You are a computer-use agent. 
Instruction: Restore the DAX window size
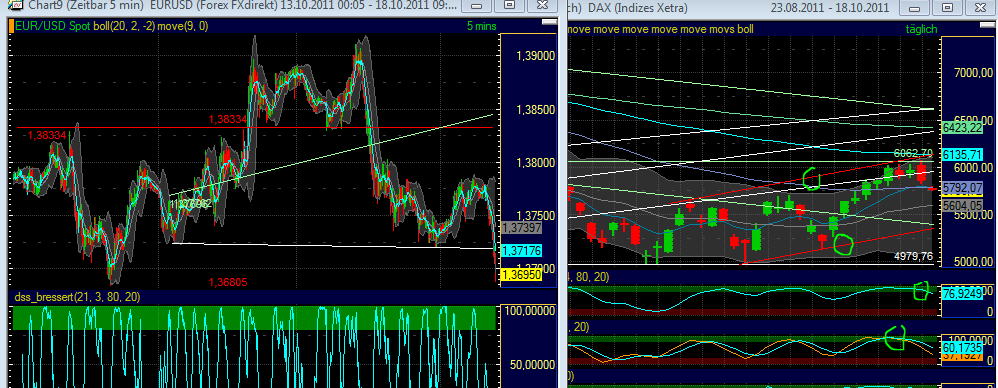pos(947,7)
